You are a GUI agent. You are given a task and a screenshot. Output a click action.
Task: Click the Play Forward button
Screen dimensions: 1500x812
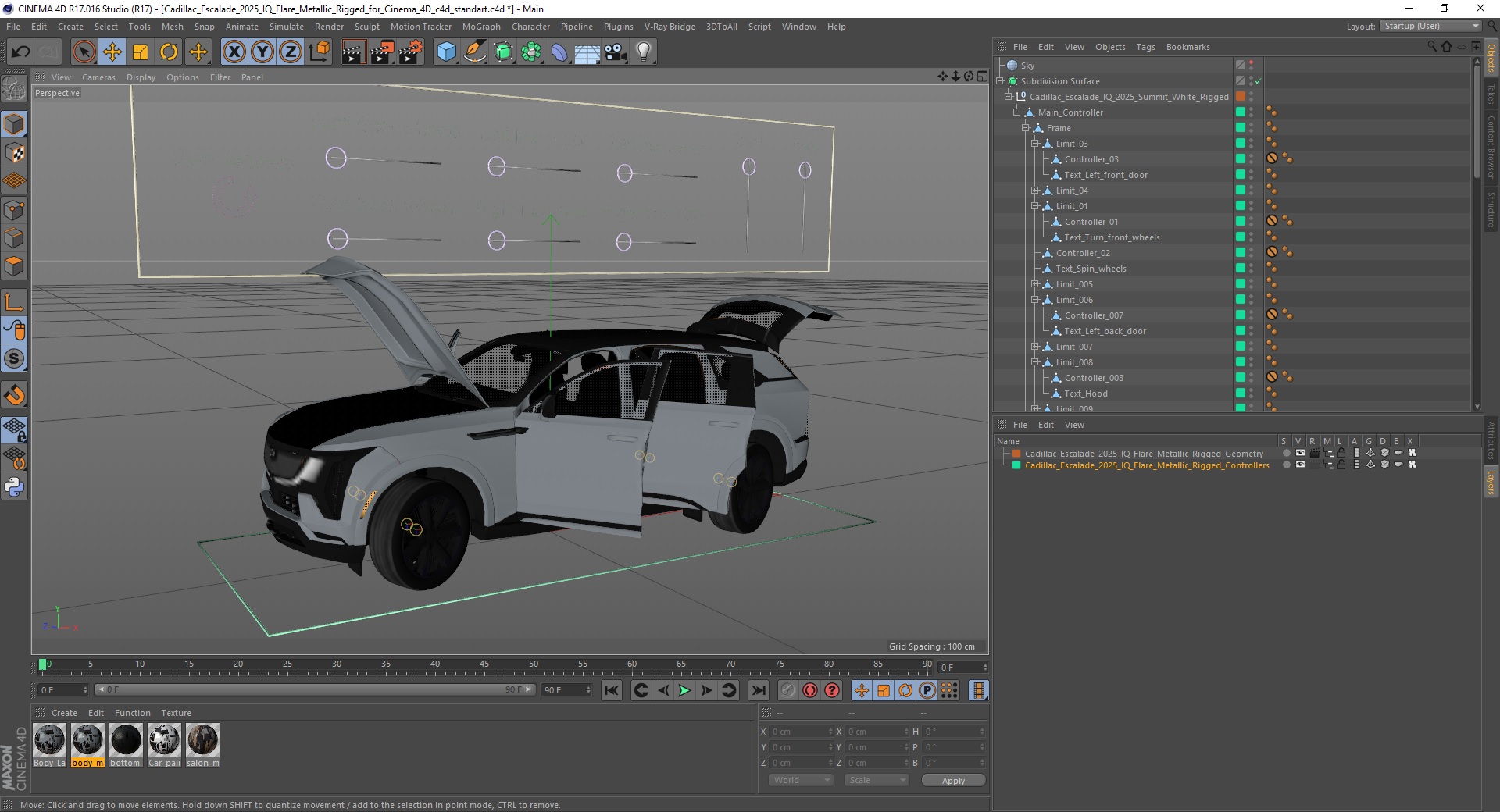click(684, 690)
